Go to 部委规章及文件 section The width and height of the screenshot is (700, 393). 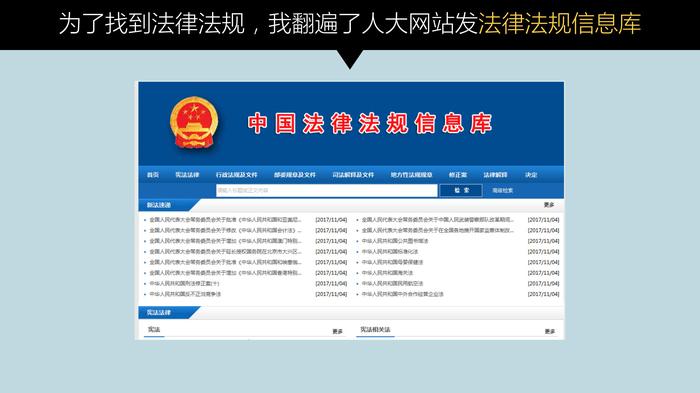[295, 175]
